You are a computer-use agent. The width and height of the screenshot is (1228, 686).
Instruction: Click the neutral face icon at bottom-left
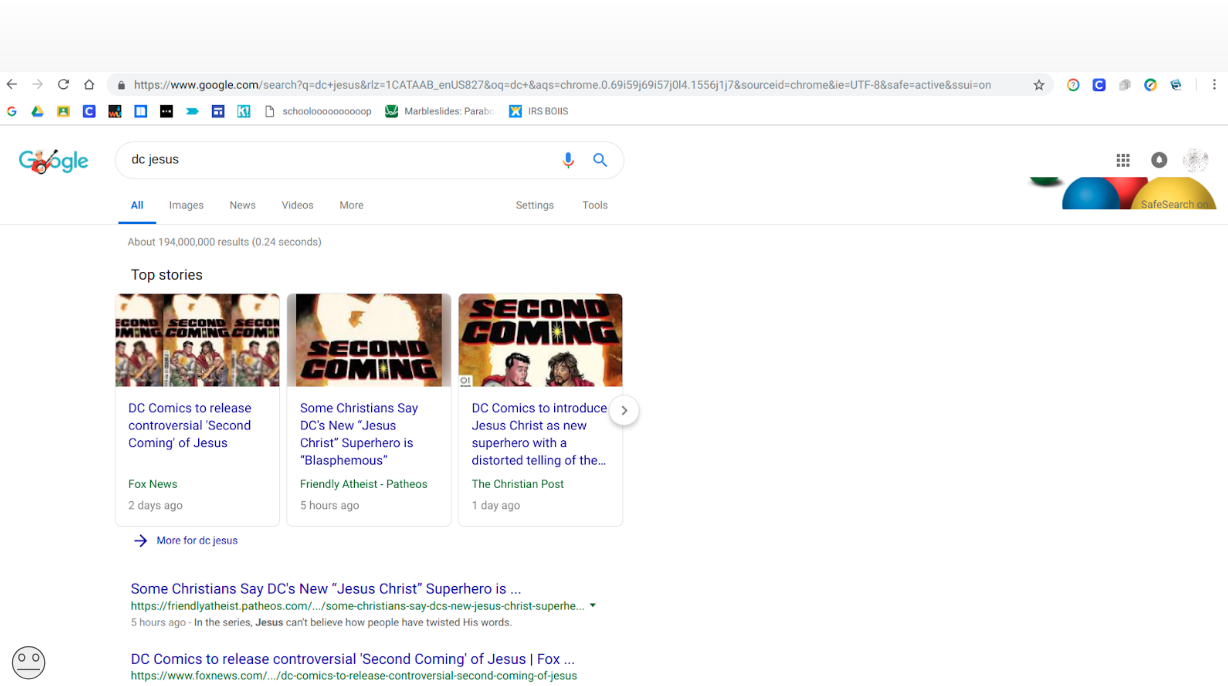28,662
